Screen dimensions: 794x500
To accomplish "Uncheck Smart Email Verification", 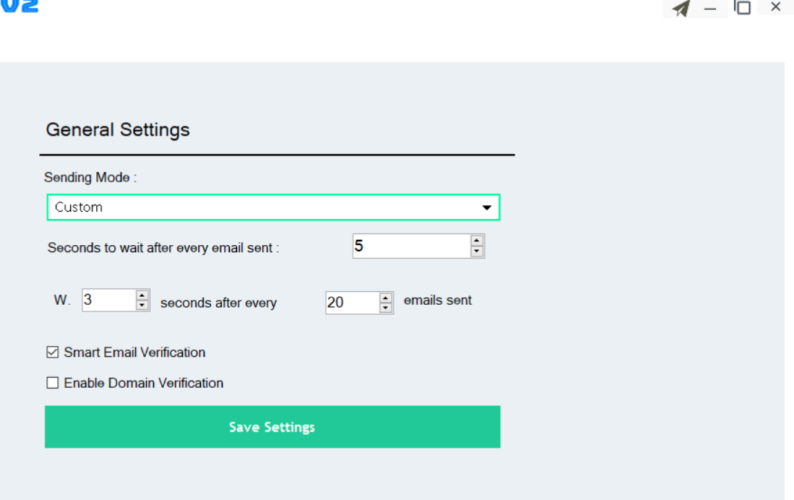I will (x=53, y=353).
